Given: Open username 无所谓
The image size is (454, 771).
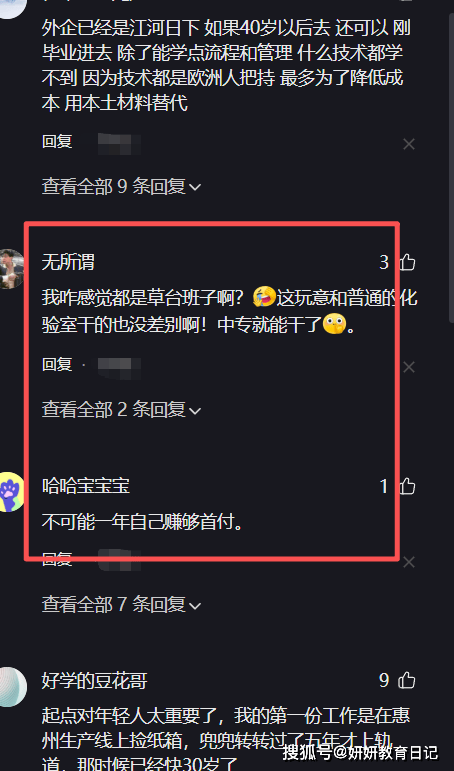Looking at the screenshot, I should [68, 263].
